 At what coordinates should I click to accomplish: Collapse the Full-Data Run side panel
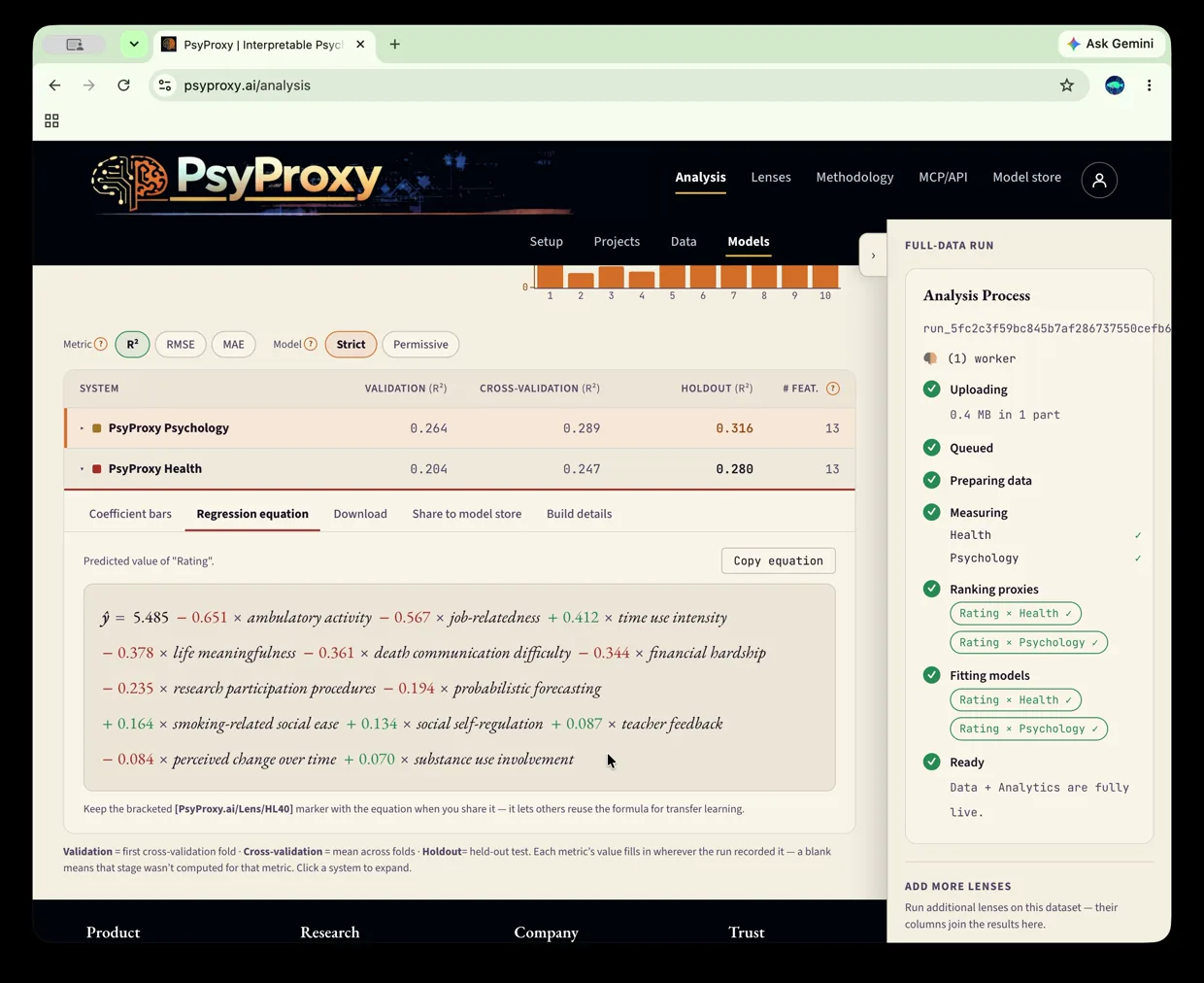click(873, 255)
